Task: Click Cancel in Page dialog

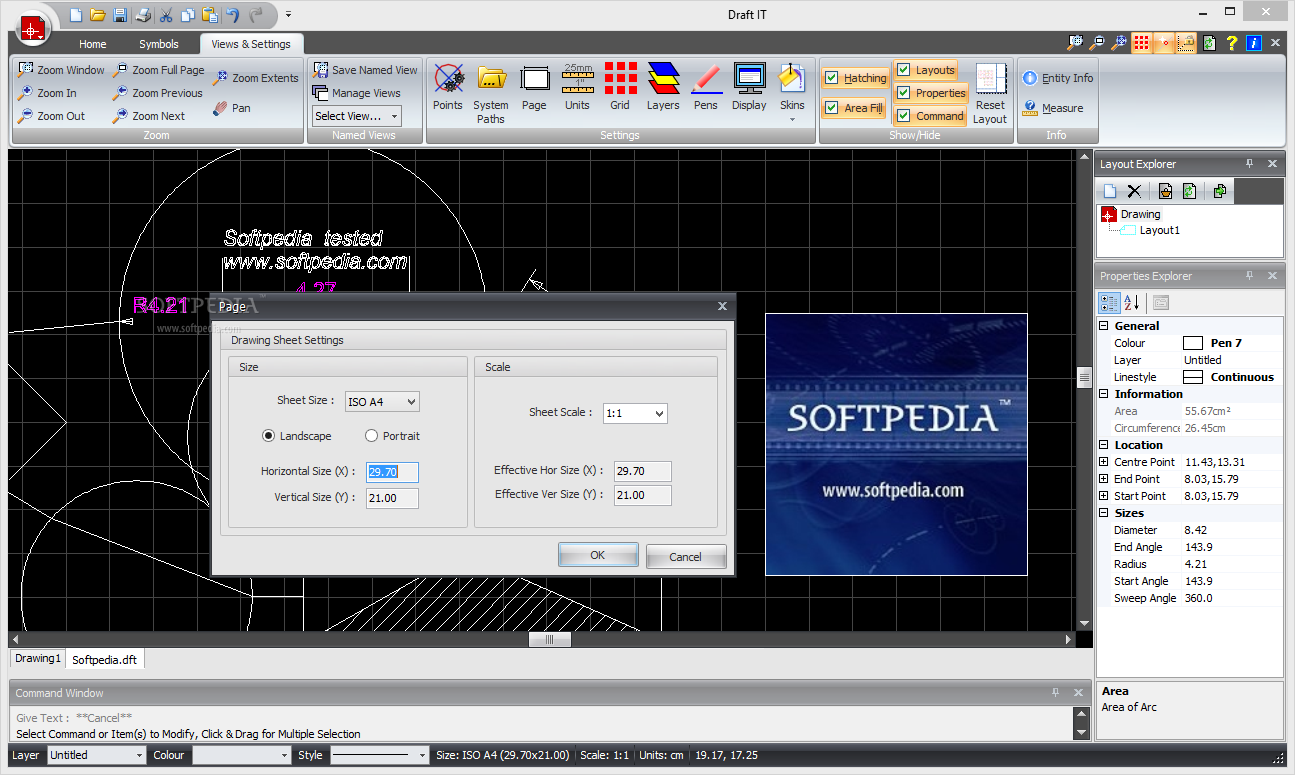Action: click(x=685, y=557)
